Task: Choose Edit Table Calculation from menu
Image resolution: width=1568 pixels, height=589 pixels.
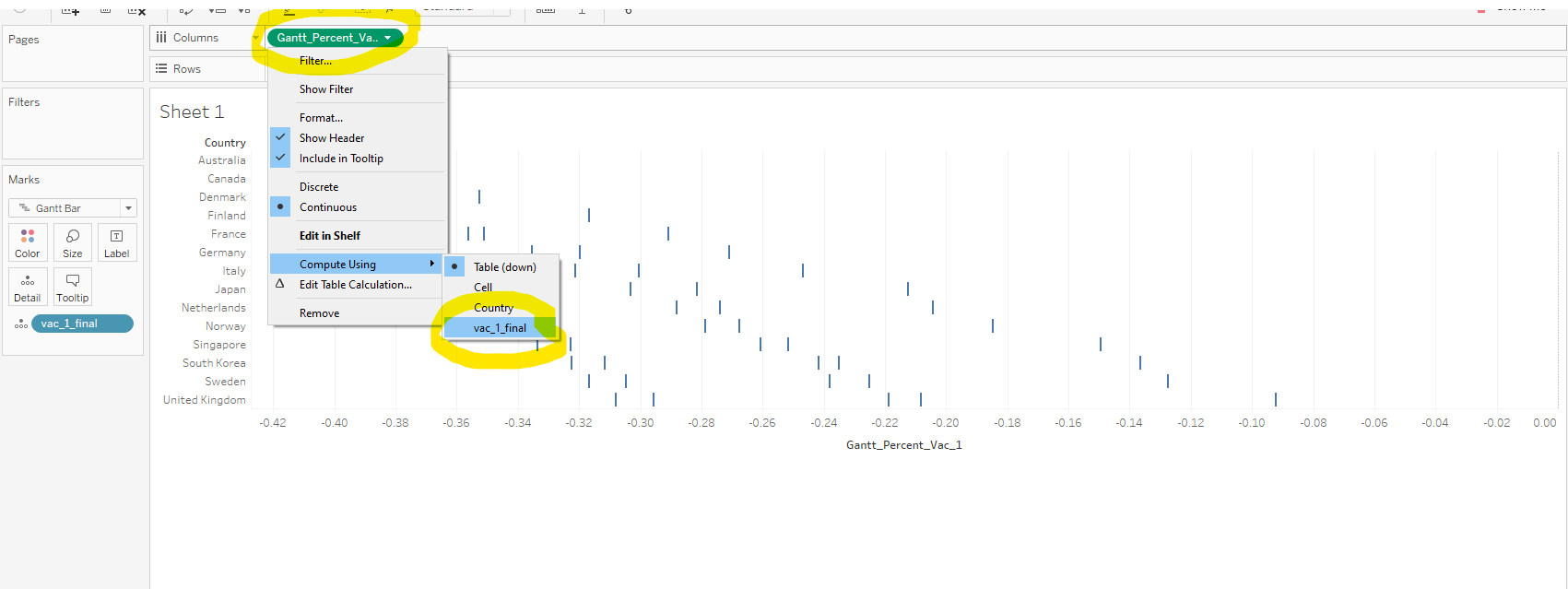Action: coord(355,285)
